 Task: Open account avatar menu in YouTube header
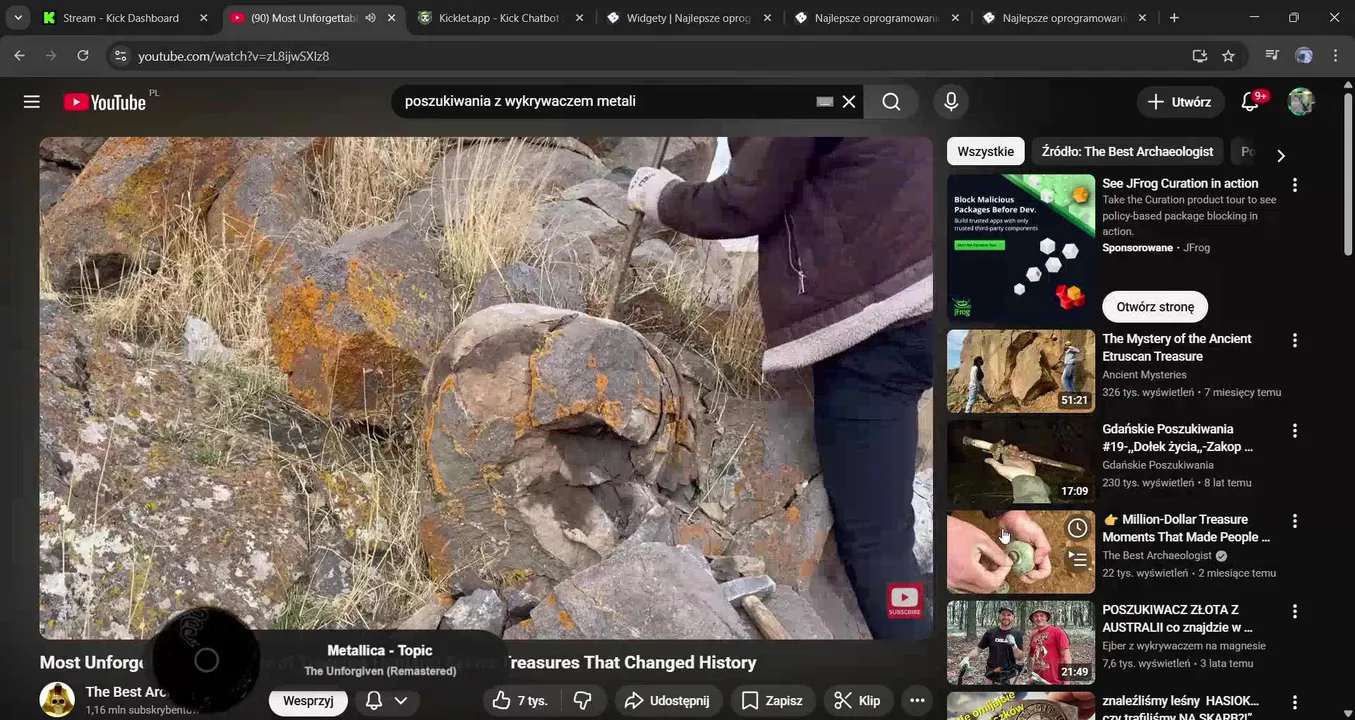click(x=1301, y=101)
